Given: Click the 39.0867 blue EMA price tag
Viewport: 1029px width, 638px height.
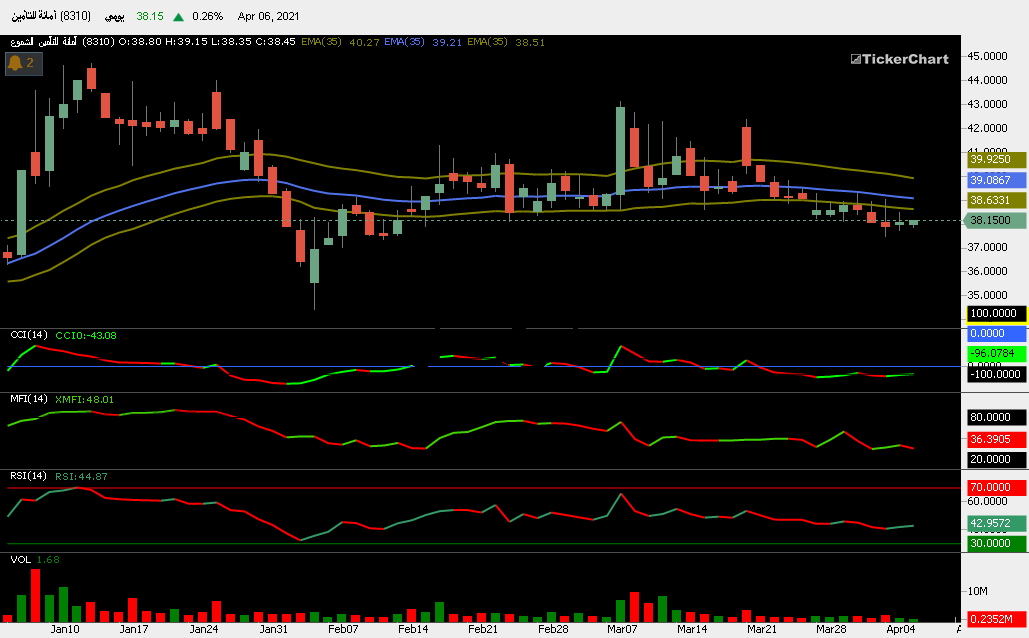Looking at the screenshot, I should point(994,180).
